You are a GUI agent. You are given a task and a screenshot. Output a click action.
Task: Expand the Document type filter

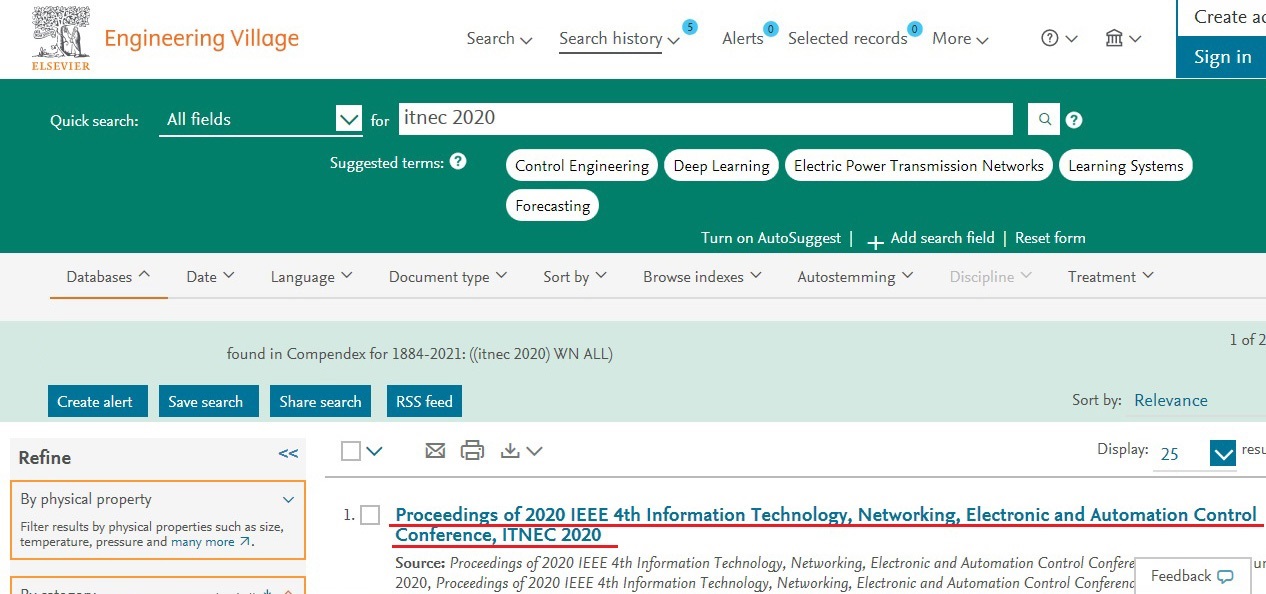point(448,277)
